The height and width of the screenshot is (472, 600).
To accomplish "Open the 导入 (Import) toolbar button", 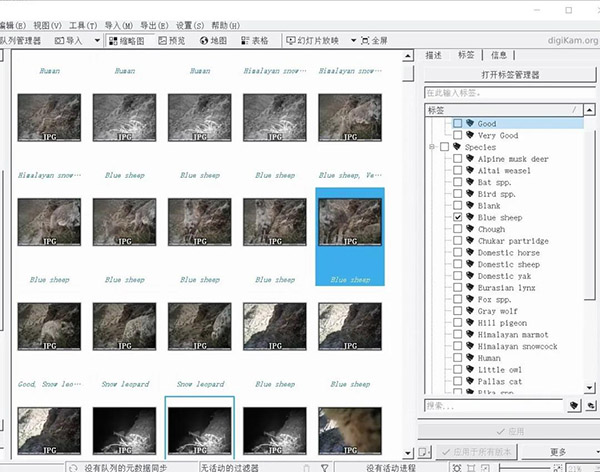I will (67, 41).
